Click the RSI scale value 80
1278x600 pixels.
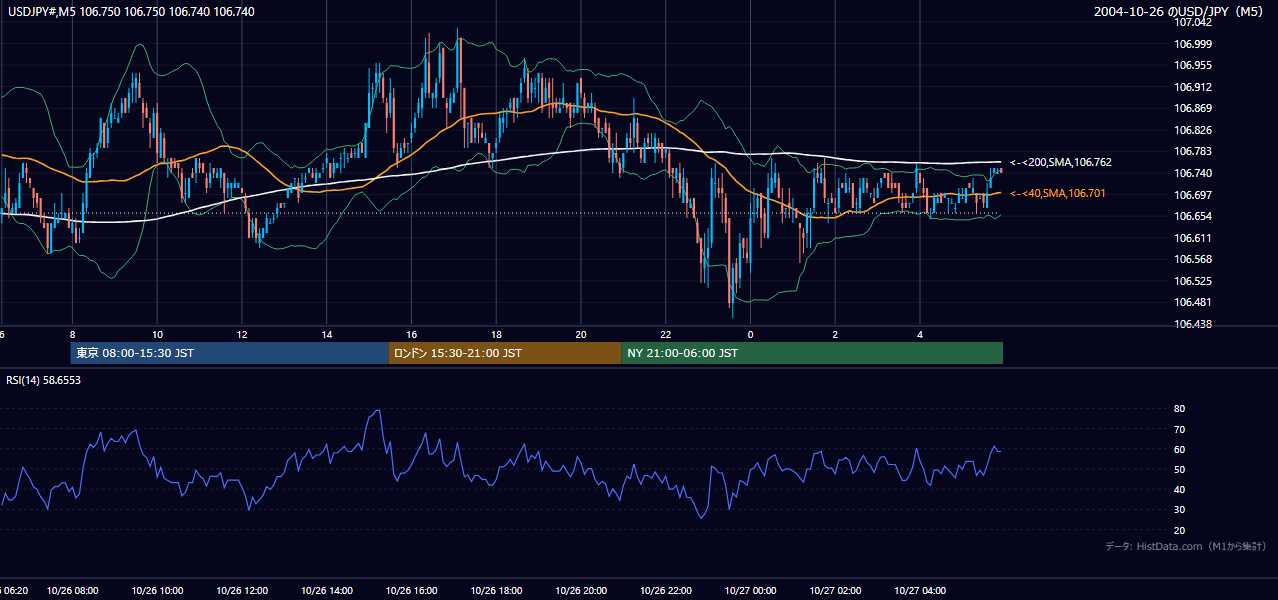tap(1179, 409)
